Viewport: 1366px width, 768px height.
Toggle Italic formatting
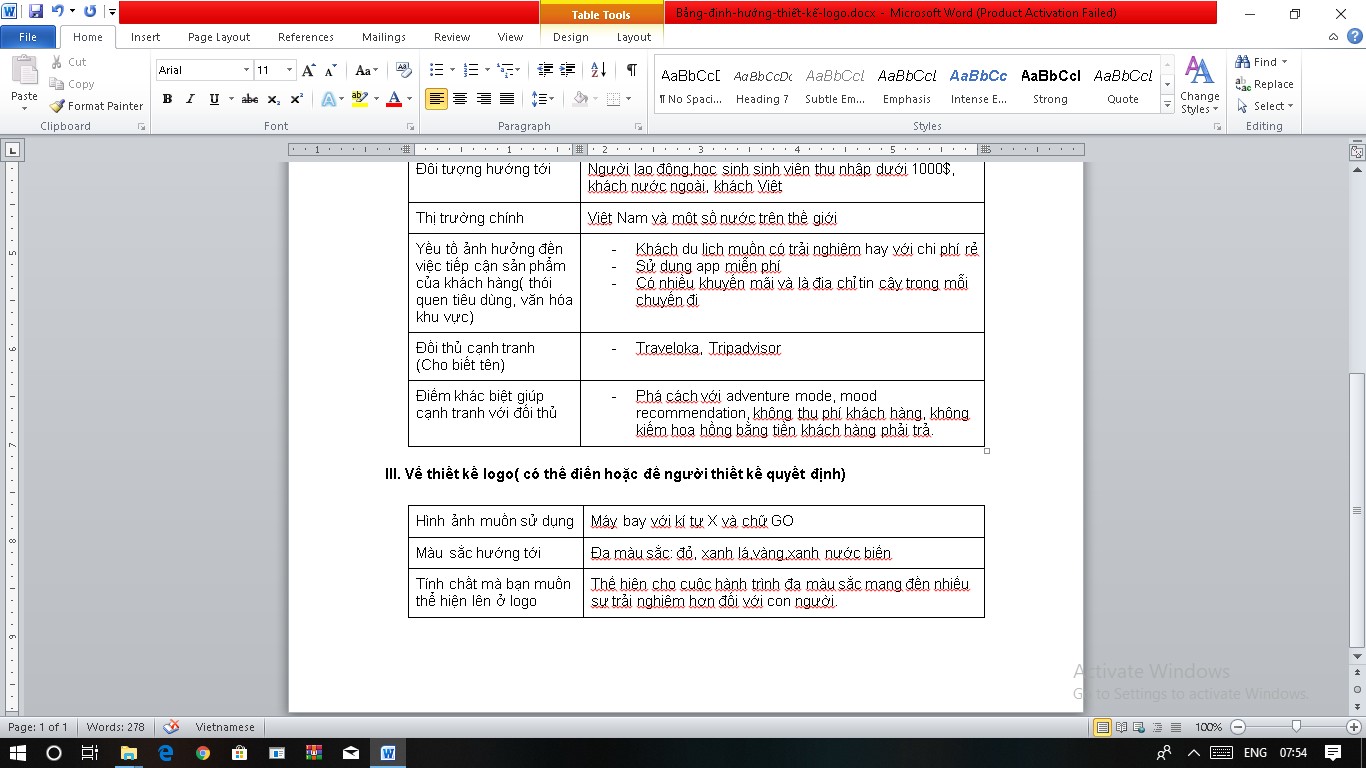click(x=190, y=99)
